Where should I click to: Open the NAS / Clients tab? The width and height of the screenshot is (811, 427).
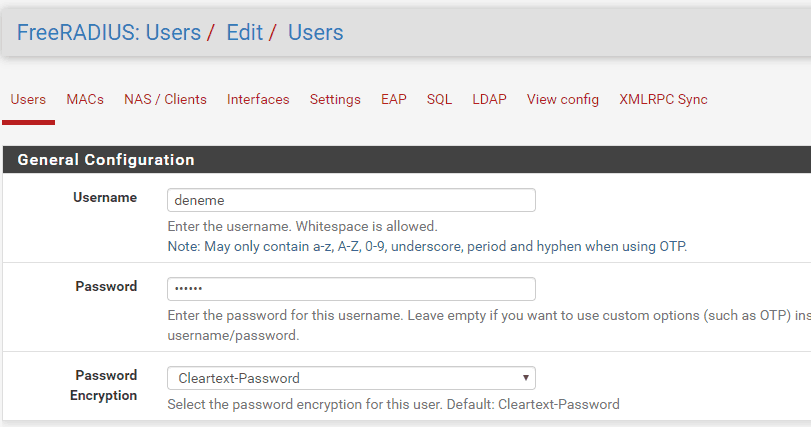coord(165,100)
